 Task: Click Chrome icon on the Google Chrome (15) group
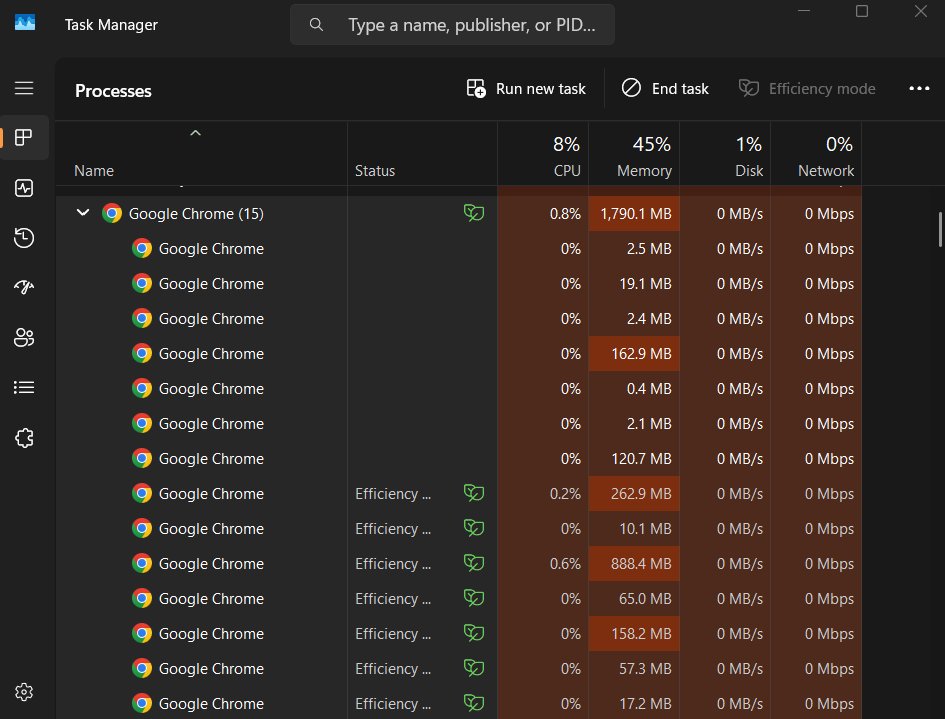[x=111, y=213]
